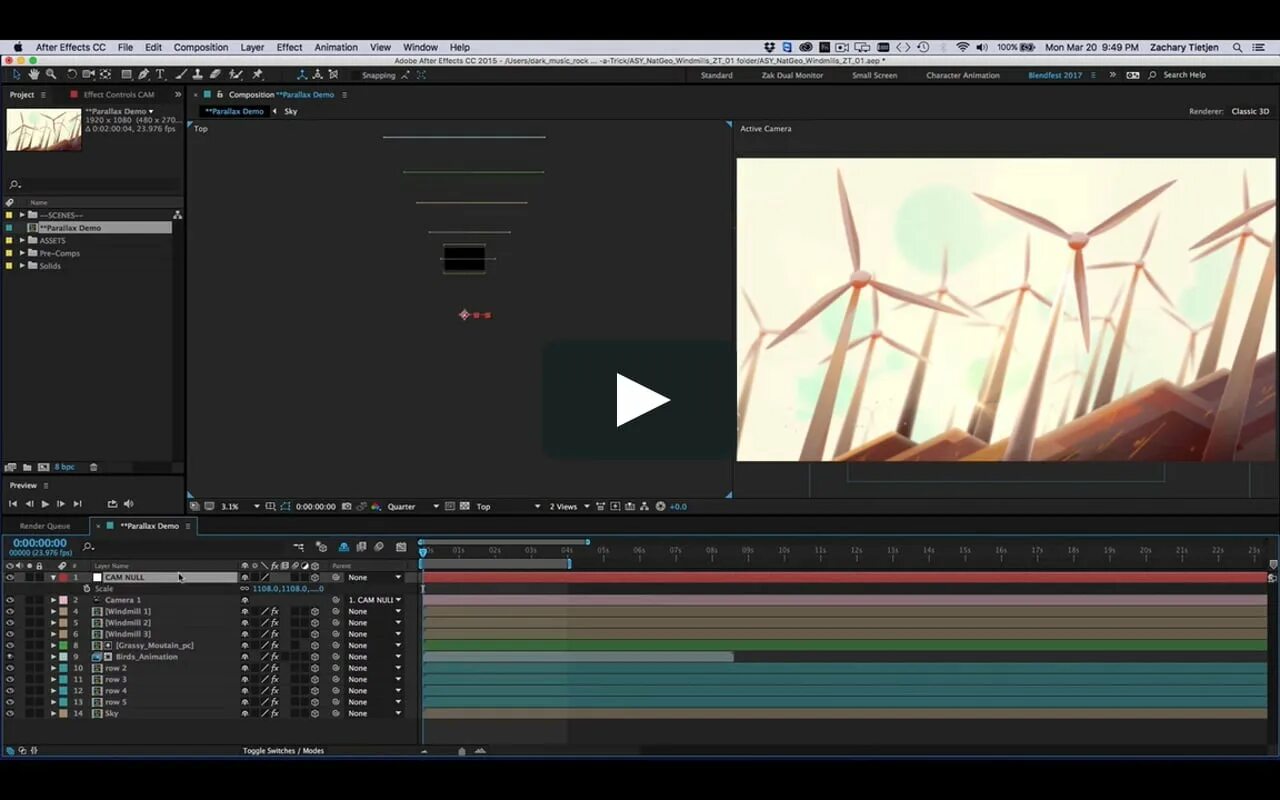Image resolution: width=1280 pixels, height=800 pixels.
Task: Expand the Birds_Animation layer
Action: pos(53,657)
